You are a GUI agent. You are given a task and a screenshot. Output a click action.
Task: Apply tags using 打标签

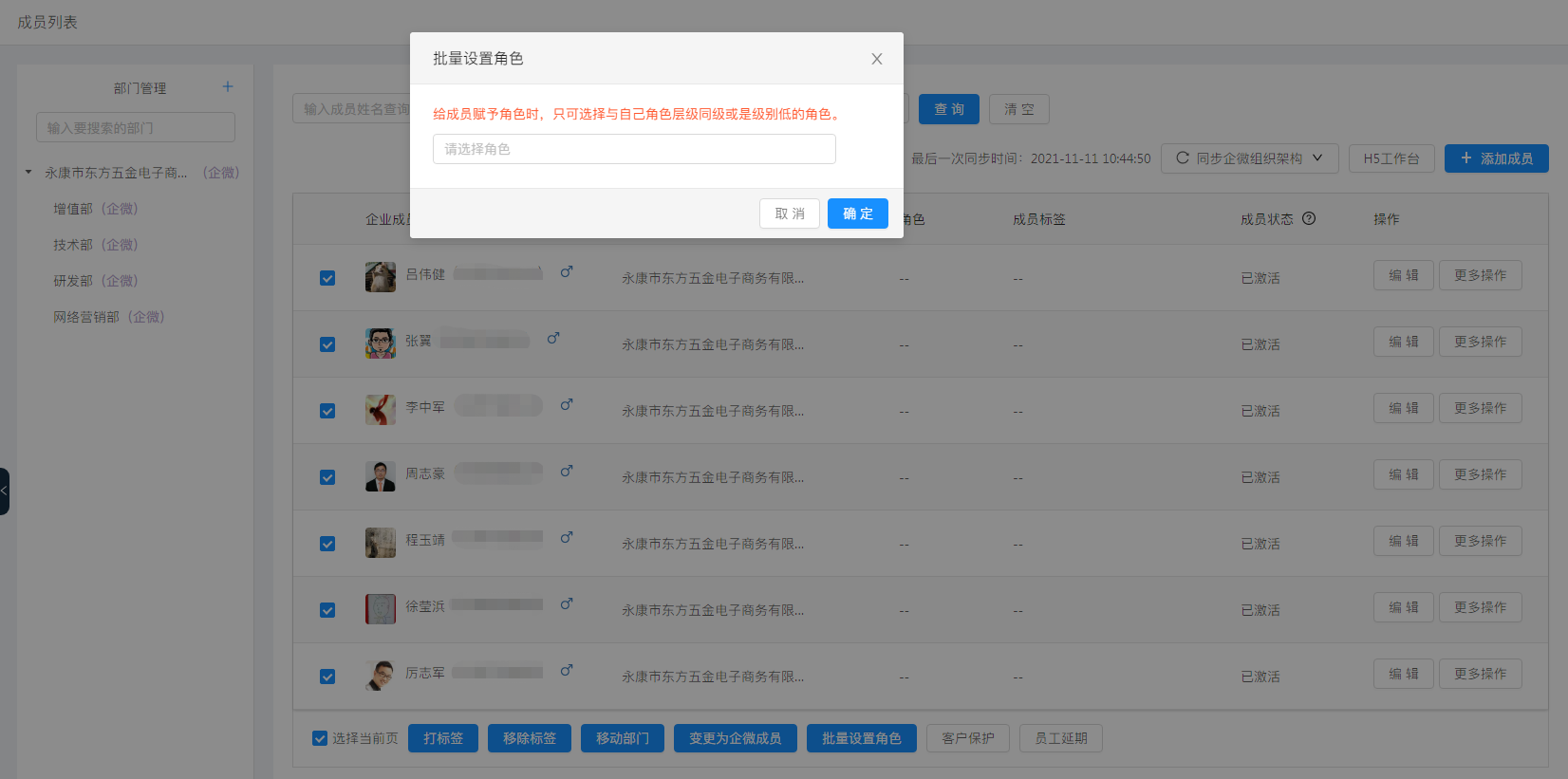pos(443,738)
